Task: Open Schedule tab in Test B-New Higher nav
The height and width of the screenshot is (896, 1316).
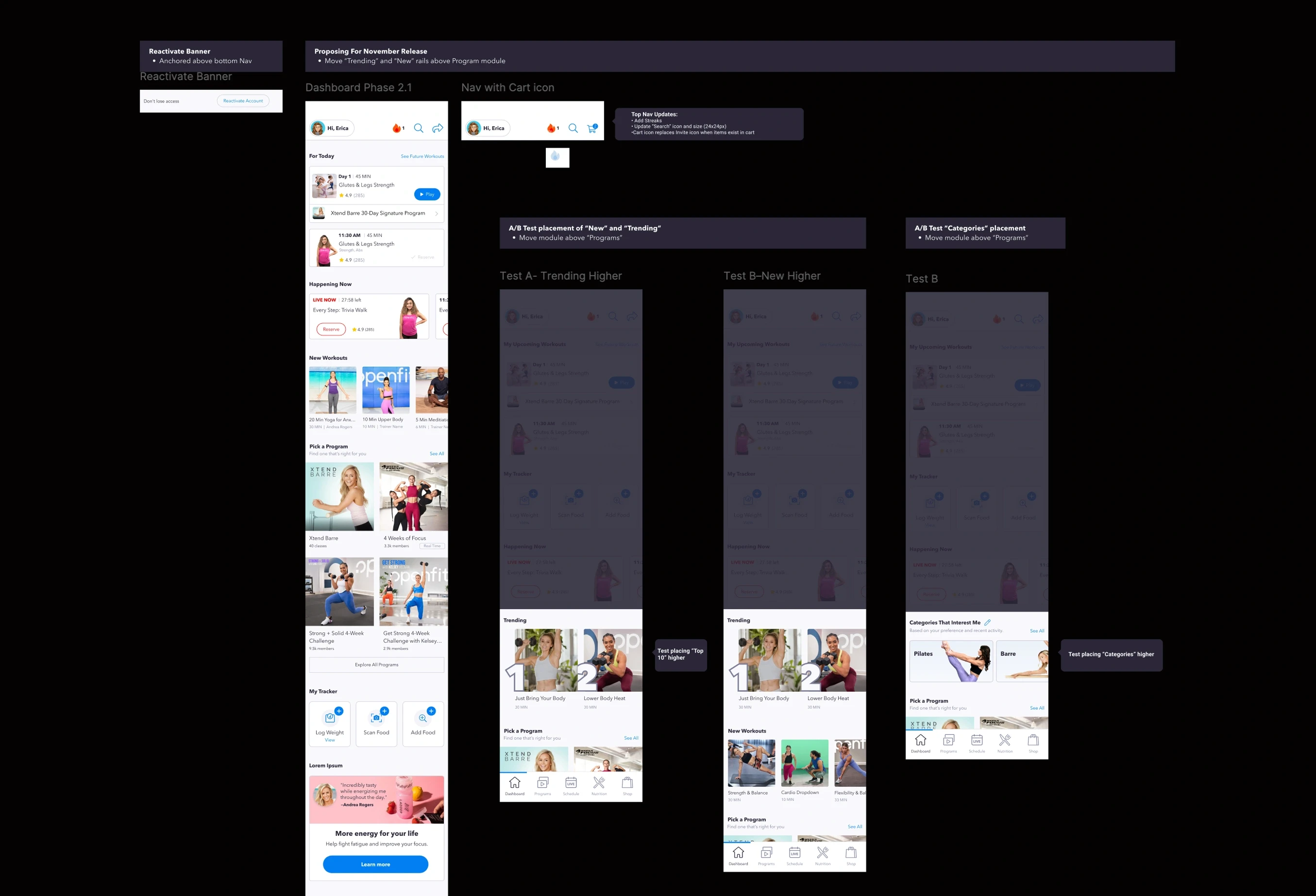Action: pyautogui.click(x=794, y=856)
